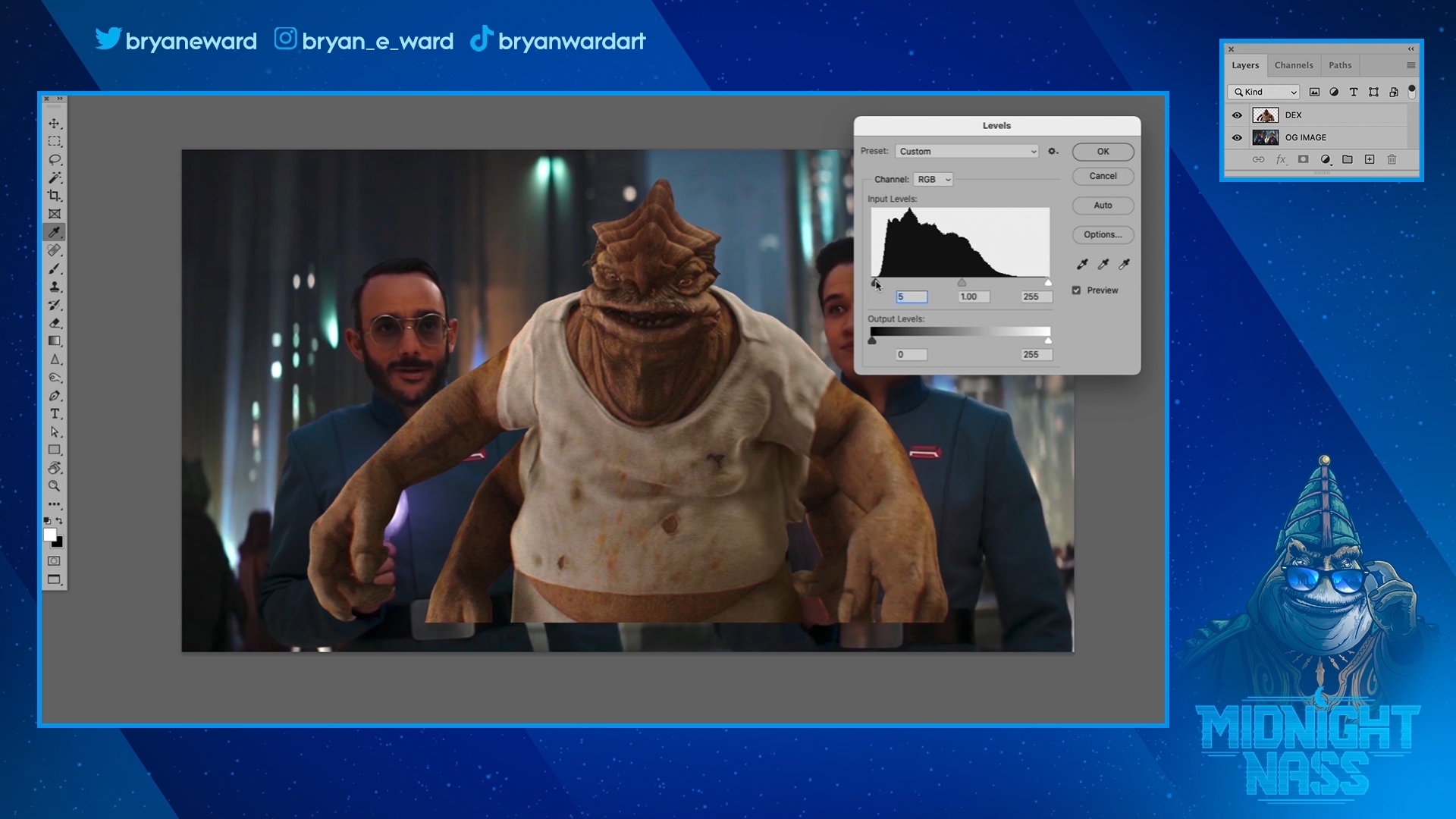
Task: Select the Healing Brush tool
Action: click(x=55, y=250)
